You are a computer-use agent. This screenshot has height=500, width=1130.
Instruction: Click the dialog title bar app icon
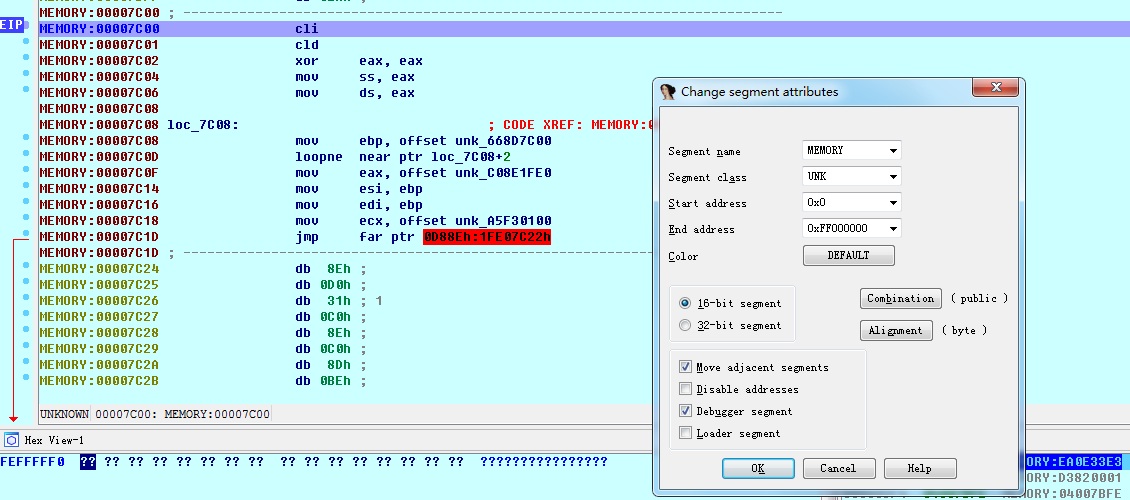pos(668,91)
